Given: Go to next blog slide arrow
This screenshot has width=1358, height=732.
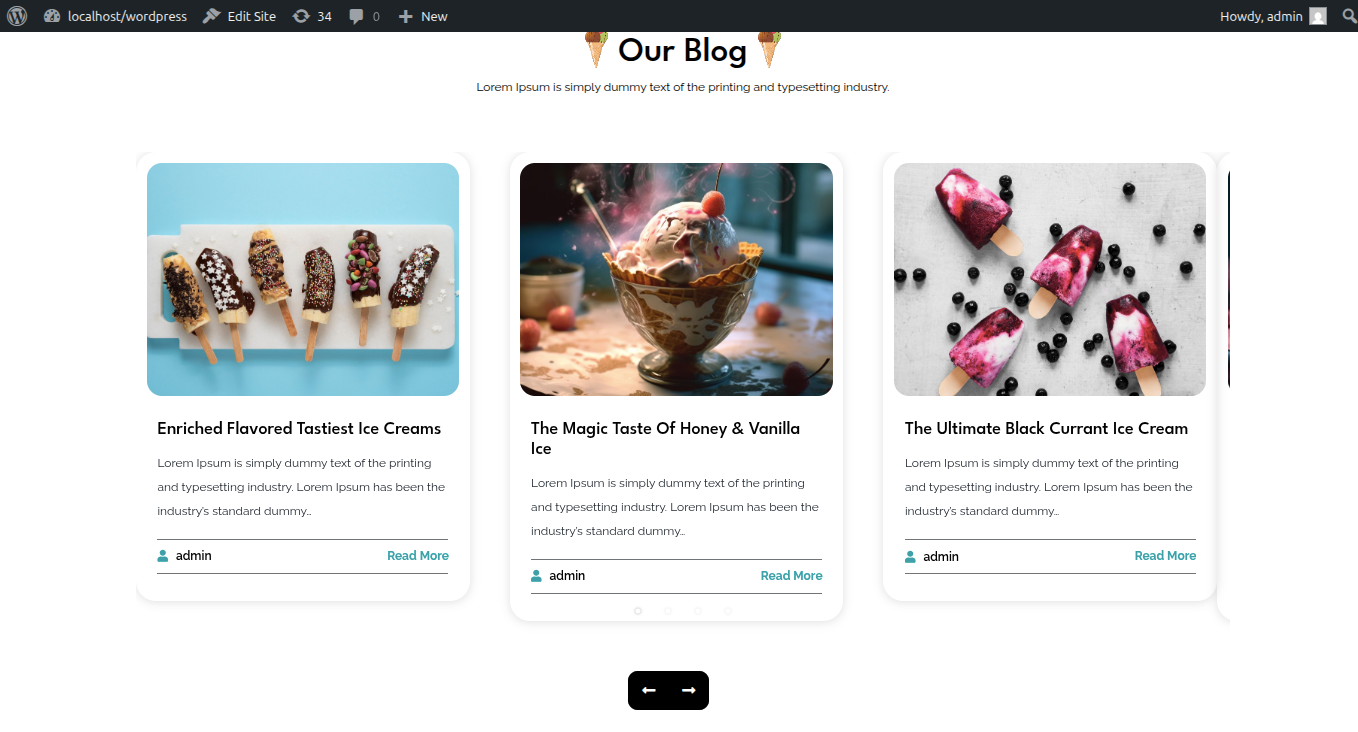Looking at the screenshot, I should coord(688,690).
